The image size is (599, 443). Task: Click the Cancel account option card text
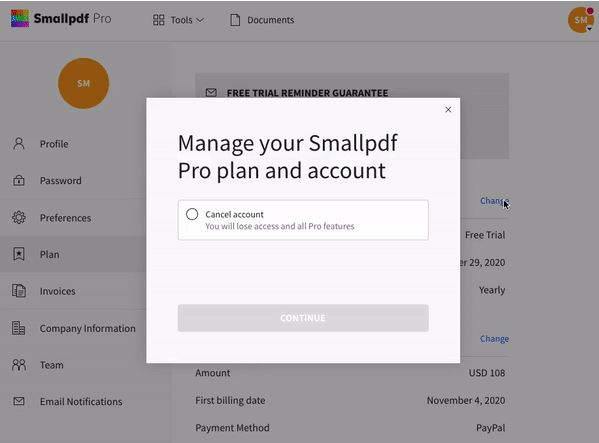(280, 220)
